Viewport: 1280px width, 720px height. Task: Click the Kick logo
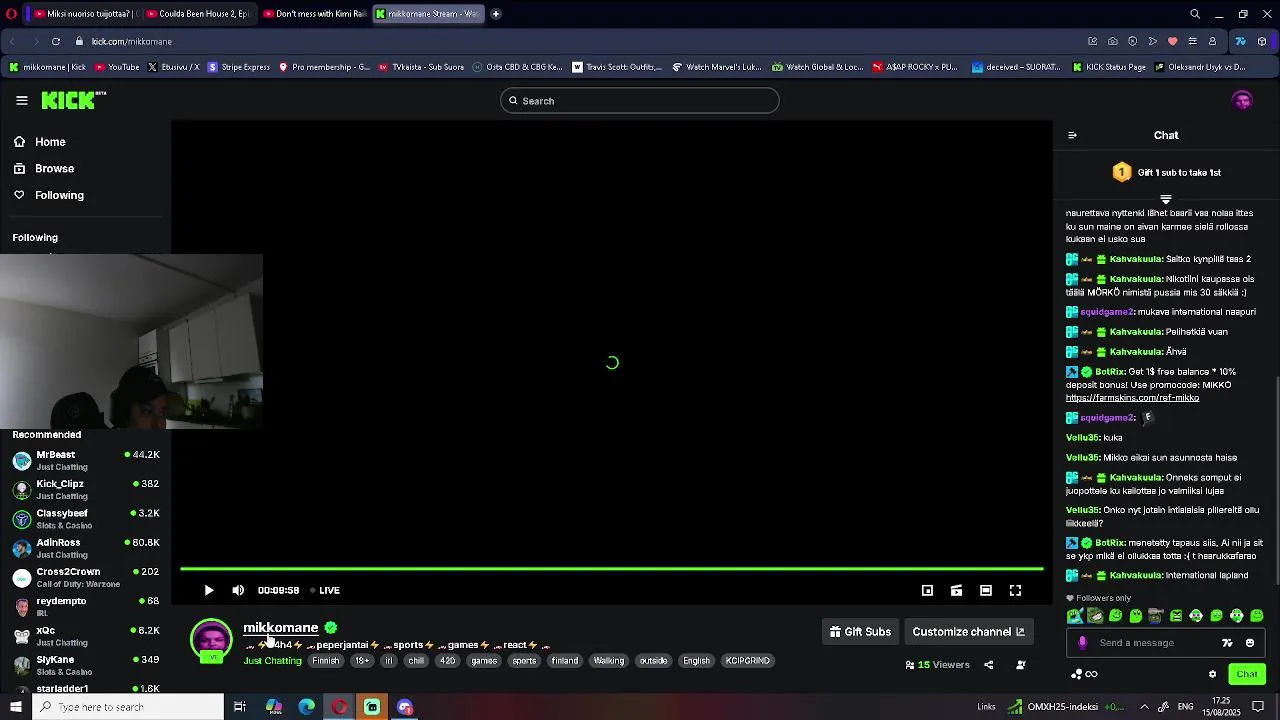73,100
